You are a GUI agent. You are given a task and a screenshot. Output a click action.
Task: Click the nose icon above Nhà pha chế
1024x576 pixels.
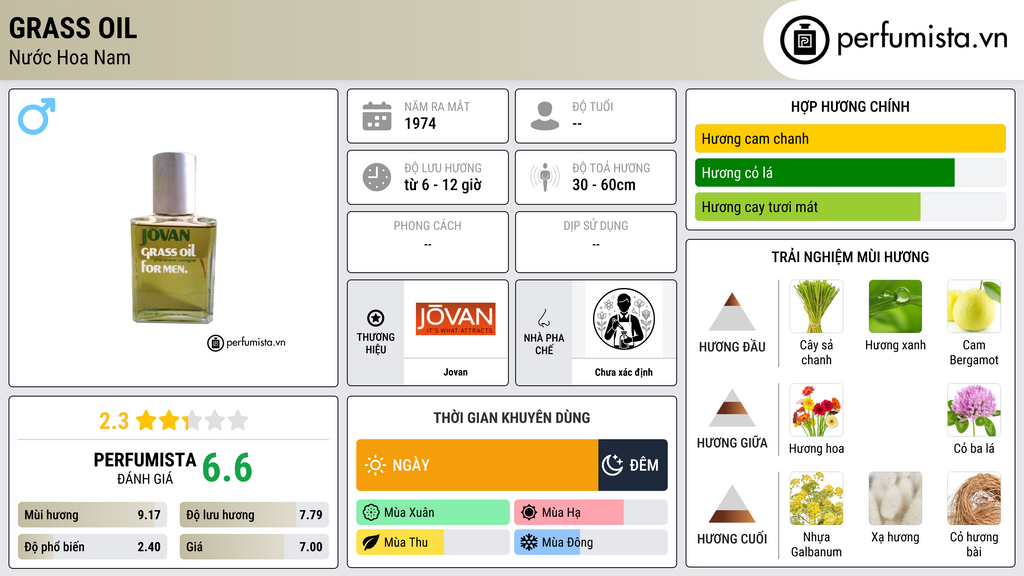click(543, 318)
